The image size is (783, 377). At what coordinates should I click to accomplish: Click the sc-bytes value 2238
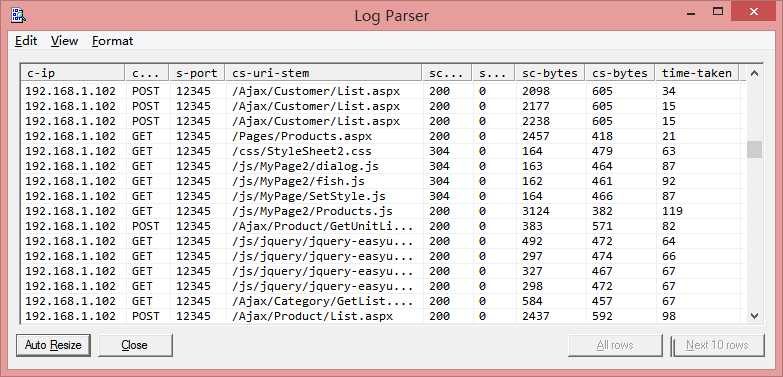click(x=536, y=121)
